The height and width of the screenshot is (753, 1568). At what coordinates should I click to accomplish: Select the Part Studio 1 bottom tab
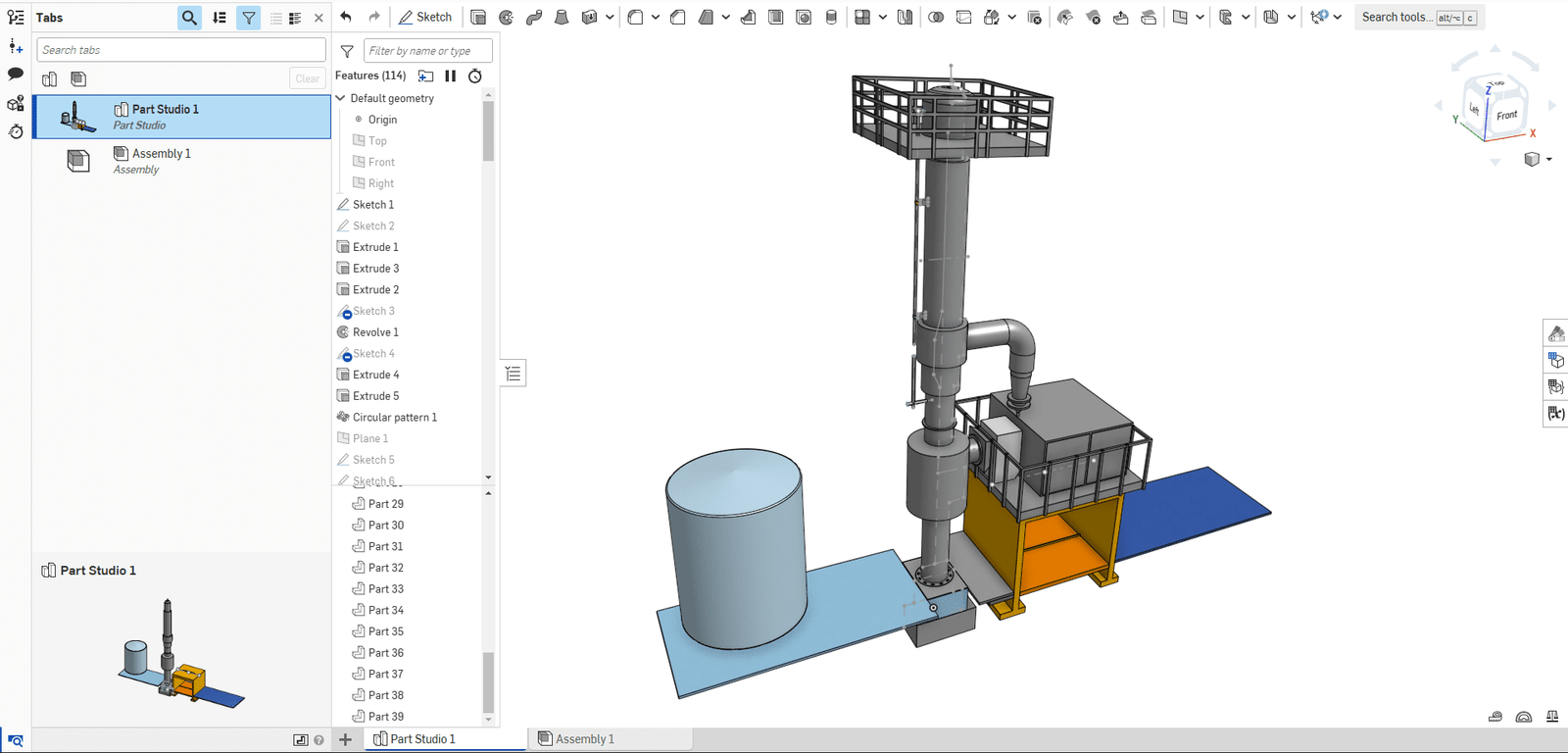coord(422,739)
